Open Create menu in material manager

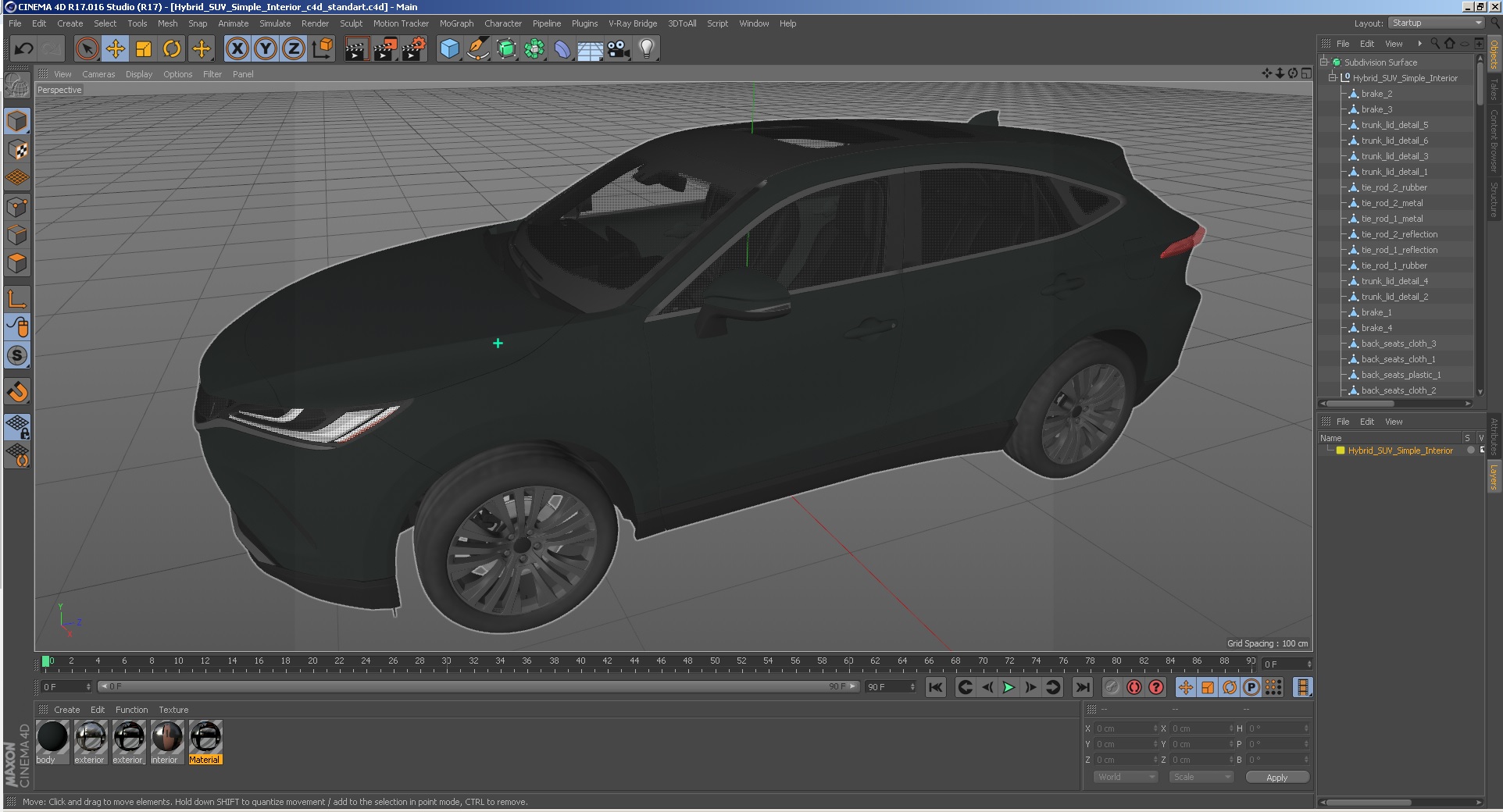pyautogui.click(x=66, y=710)
